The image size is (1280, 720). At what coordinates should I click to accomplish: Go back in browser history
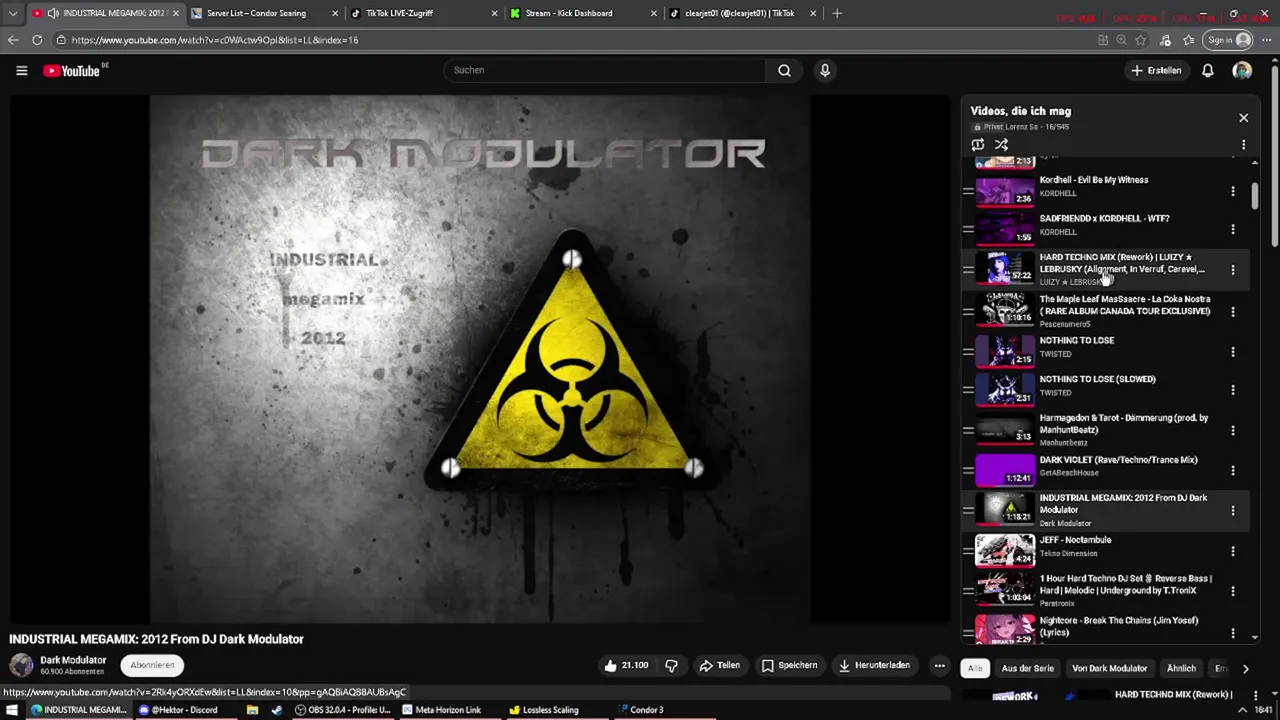click(13, 40)
